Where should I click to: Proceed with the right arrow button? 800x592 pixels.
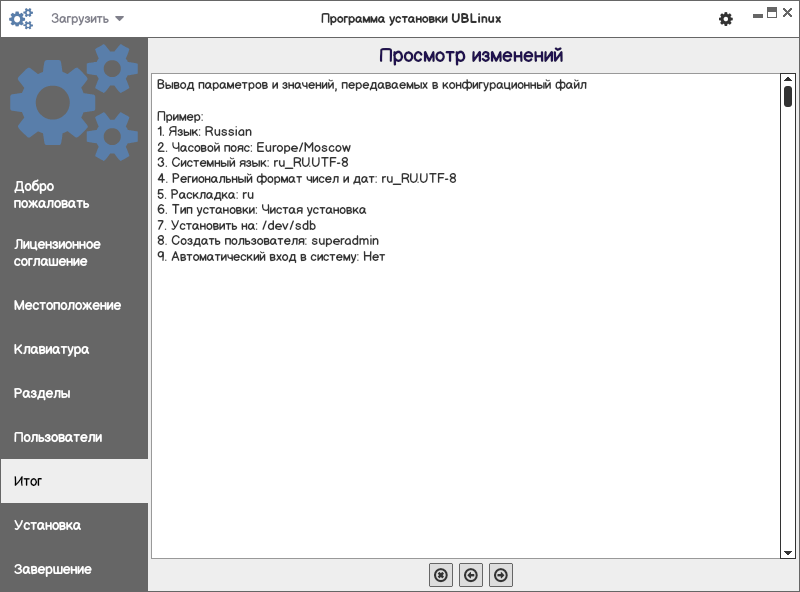[x=501, y=575]
